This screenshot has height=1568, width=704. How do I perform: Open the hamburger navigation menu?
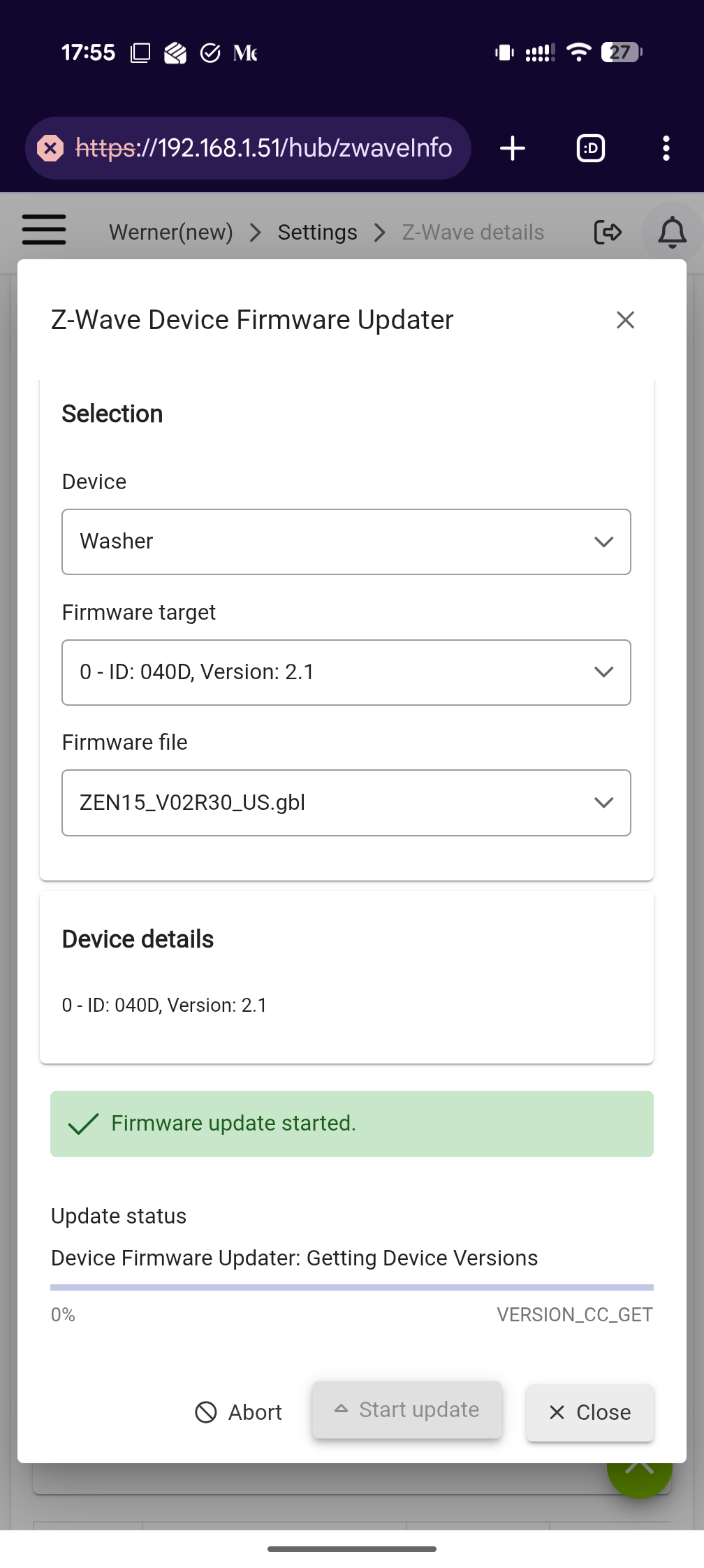point(44,230)
